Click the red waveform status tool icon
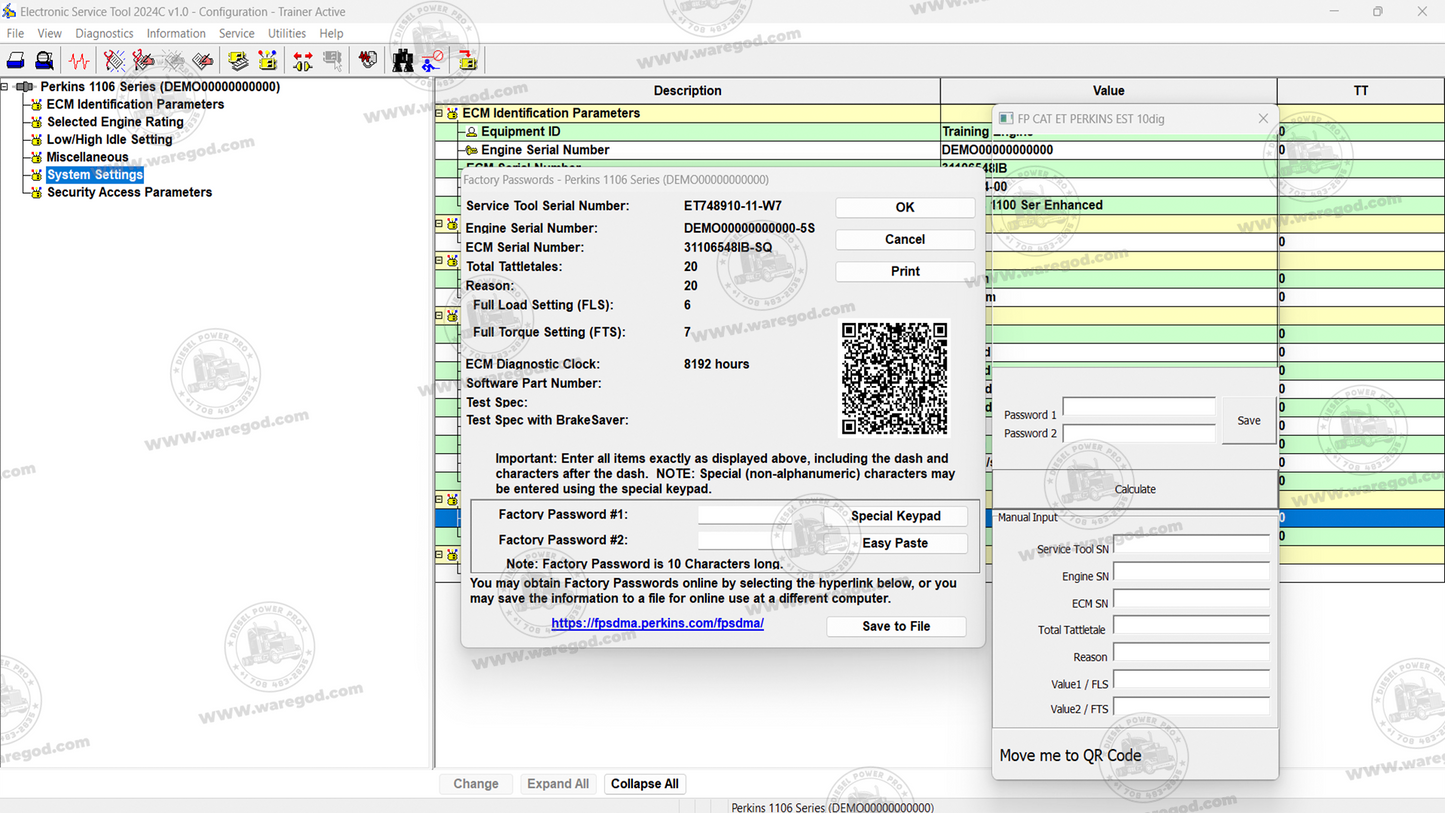 pos(78,61)
